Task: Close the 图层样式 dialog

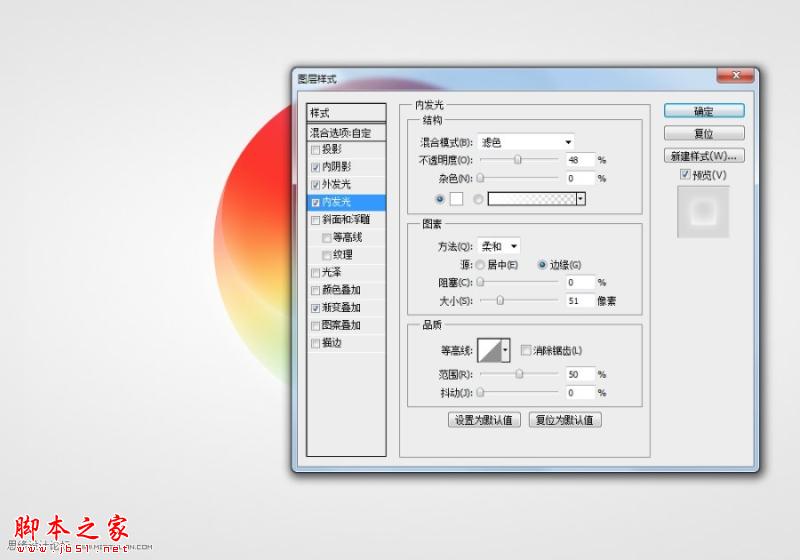Action: pos(735,75)
